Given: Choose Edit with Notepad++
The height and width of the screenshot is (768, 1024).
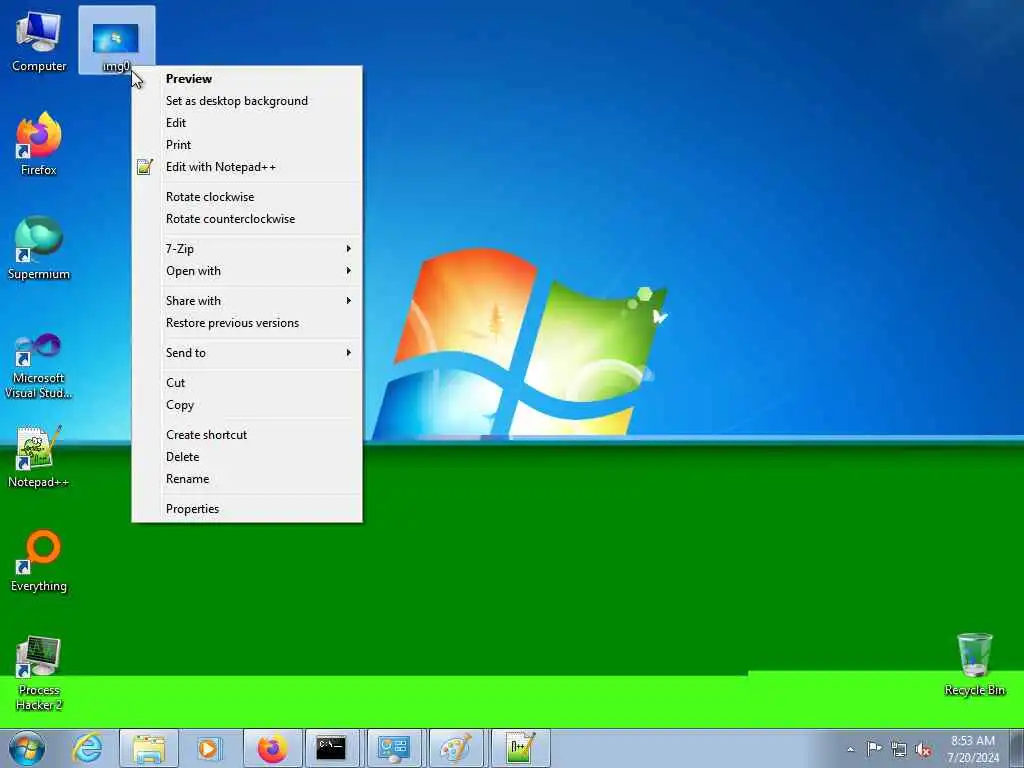Looking at the screenshot, I should [247, 167].
